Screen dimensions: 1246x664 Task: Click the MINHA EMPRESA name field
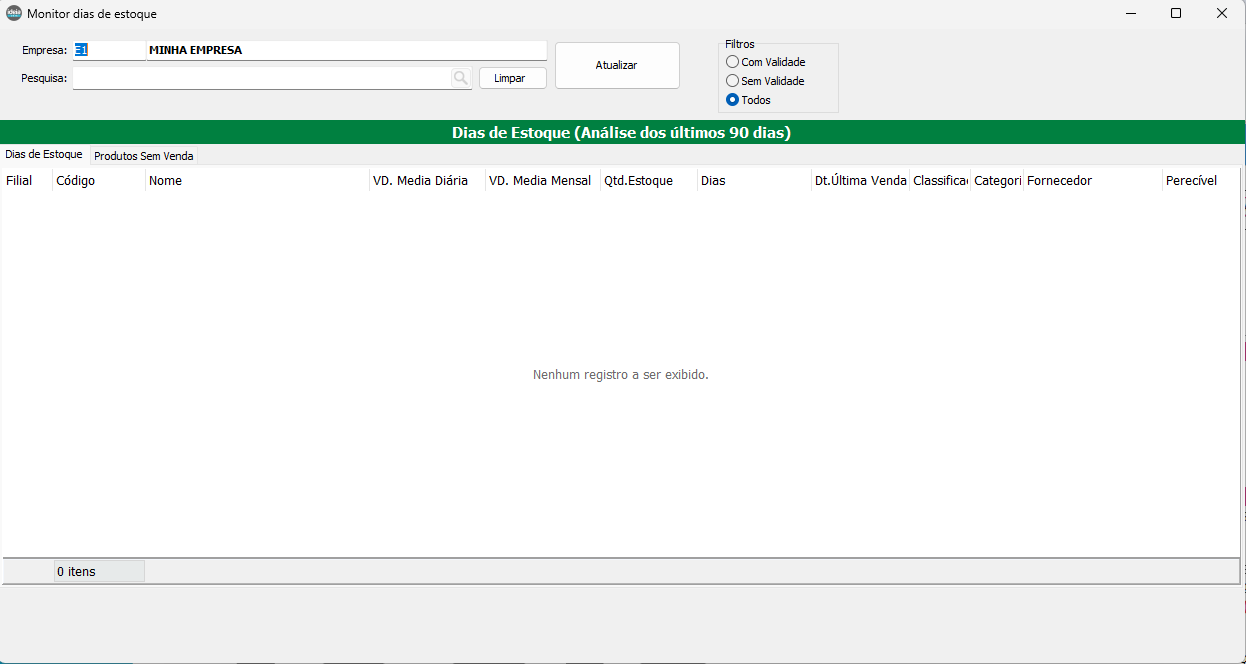coord(345,50)
